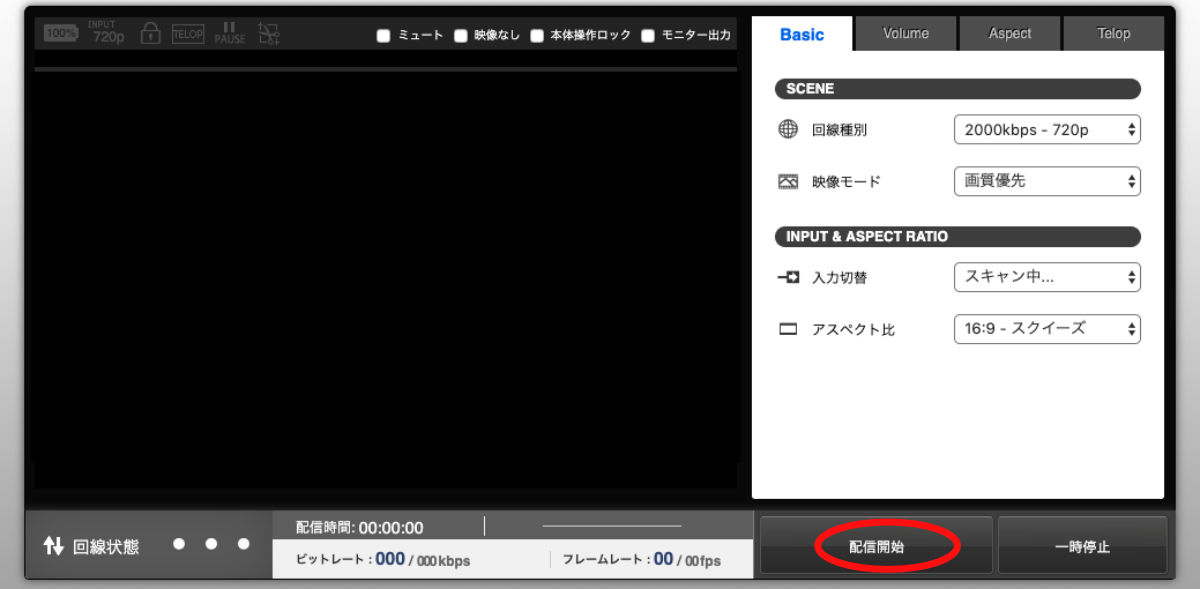Click the 100% battery status icon
This screenshot has height=589, width=1200.
coord(61,33)
